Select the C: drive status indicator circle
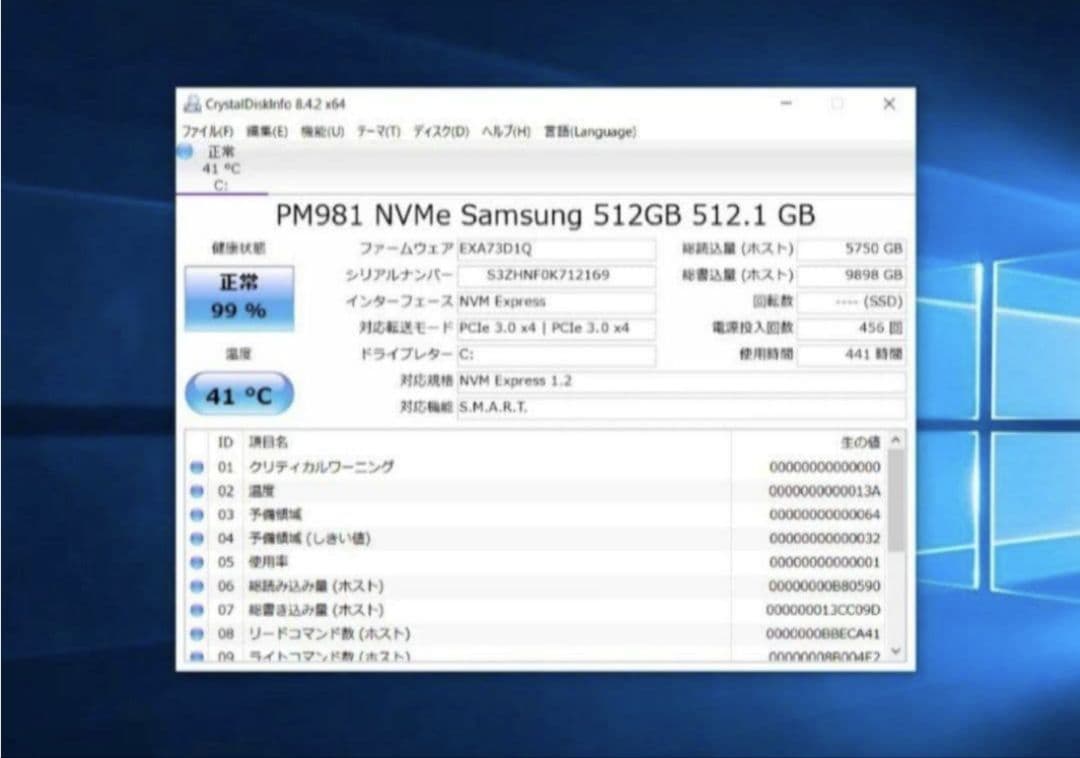The width and height of the screenshot is (1080, 758). coord(185,151)
